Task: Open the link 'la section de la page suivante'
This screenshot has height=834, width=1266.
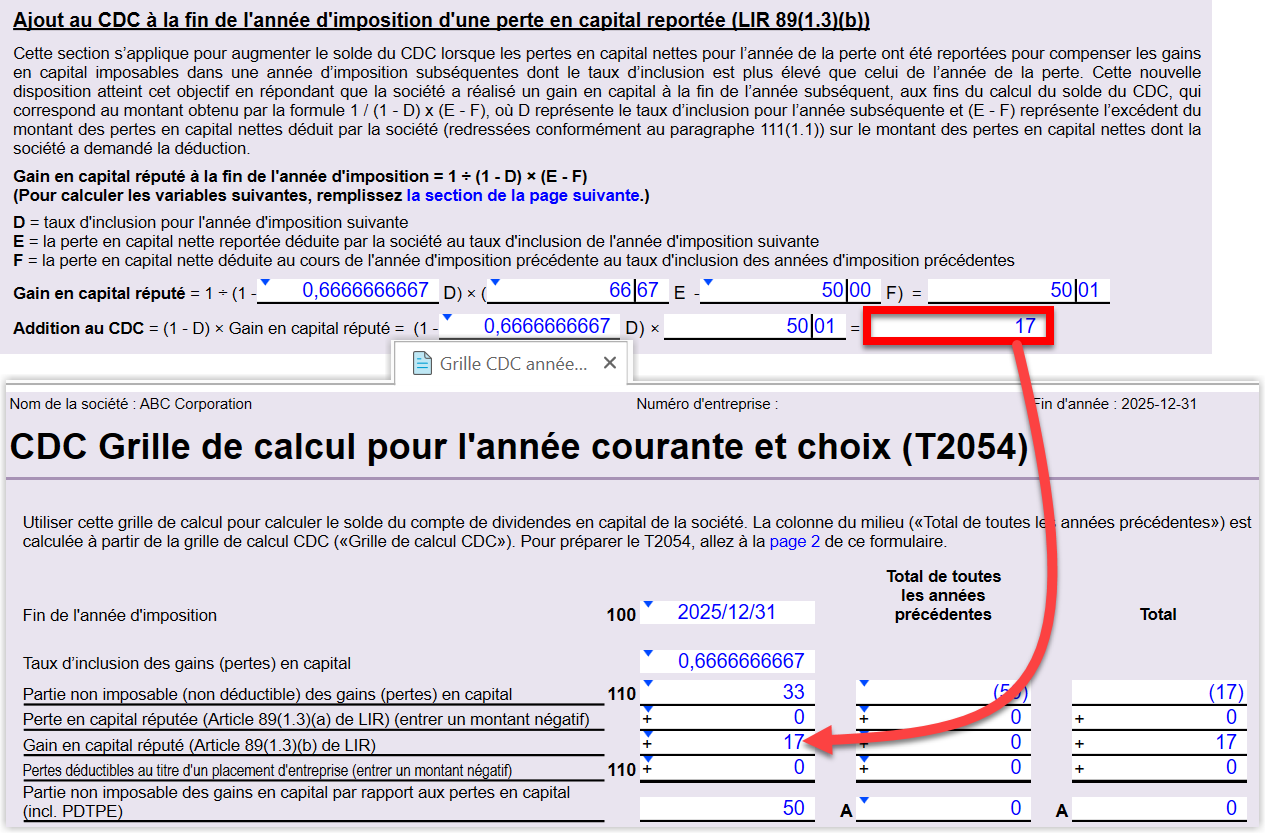Action: pos(523,196)
